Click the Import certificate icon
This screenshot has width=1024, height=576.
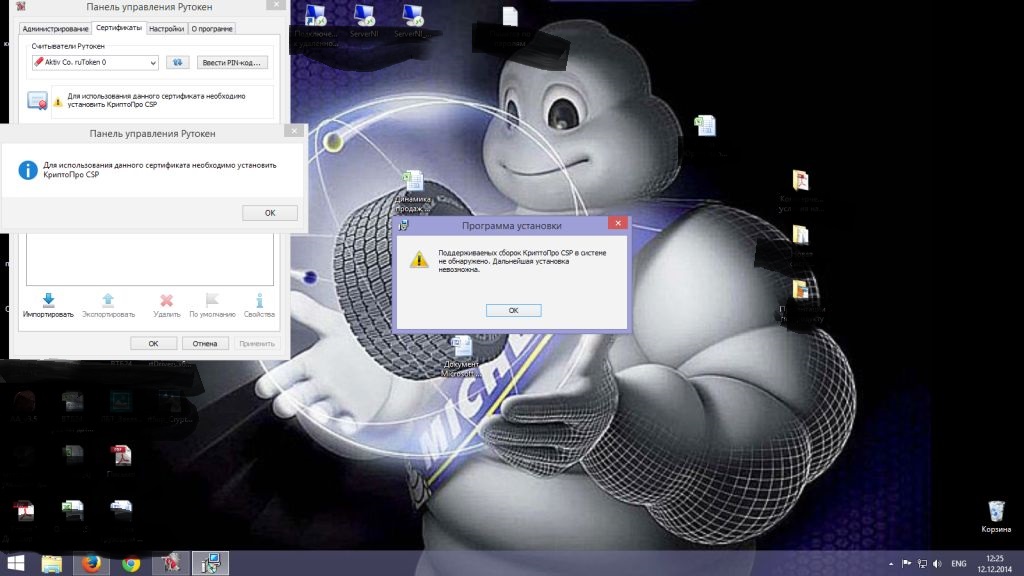click(x=48, y=303)
